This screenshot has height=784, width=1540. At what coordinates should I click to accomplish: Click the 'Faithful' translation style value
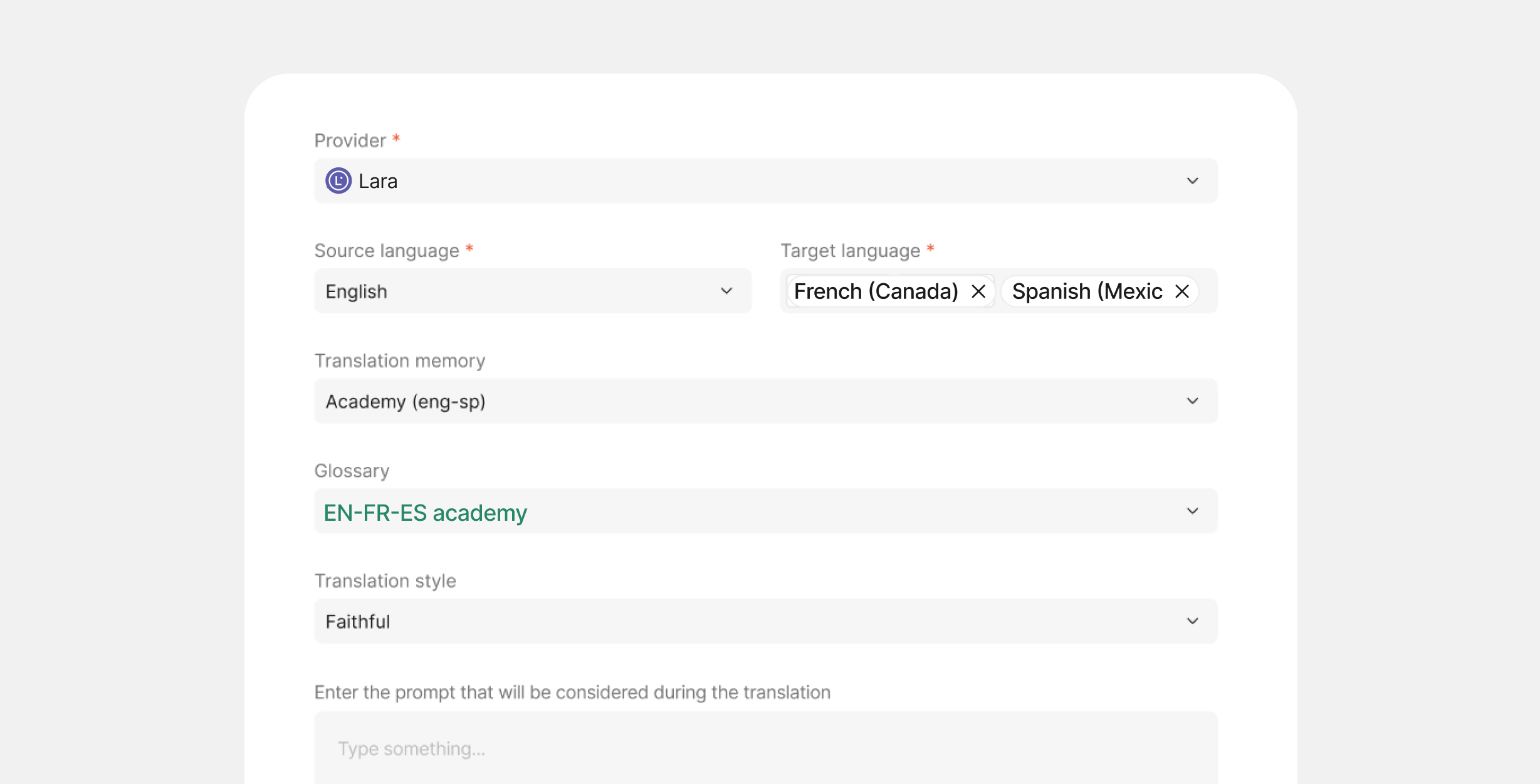pos(358,622)
